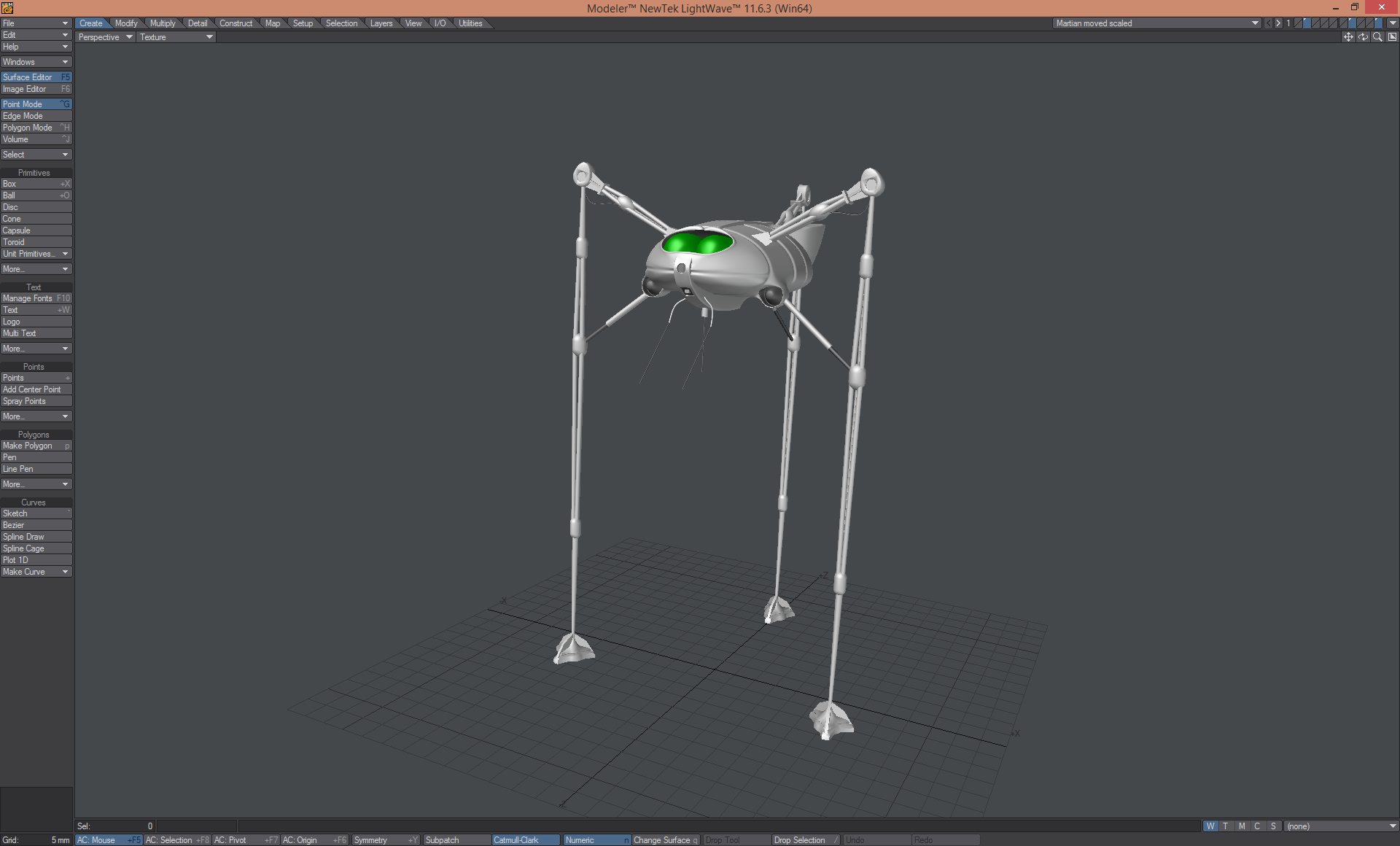This screenshot has width=1400, height=846.
Task: Go to previous layer bank arrow
Action: [x=1269, y=23]
